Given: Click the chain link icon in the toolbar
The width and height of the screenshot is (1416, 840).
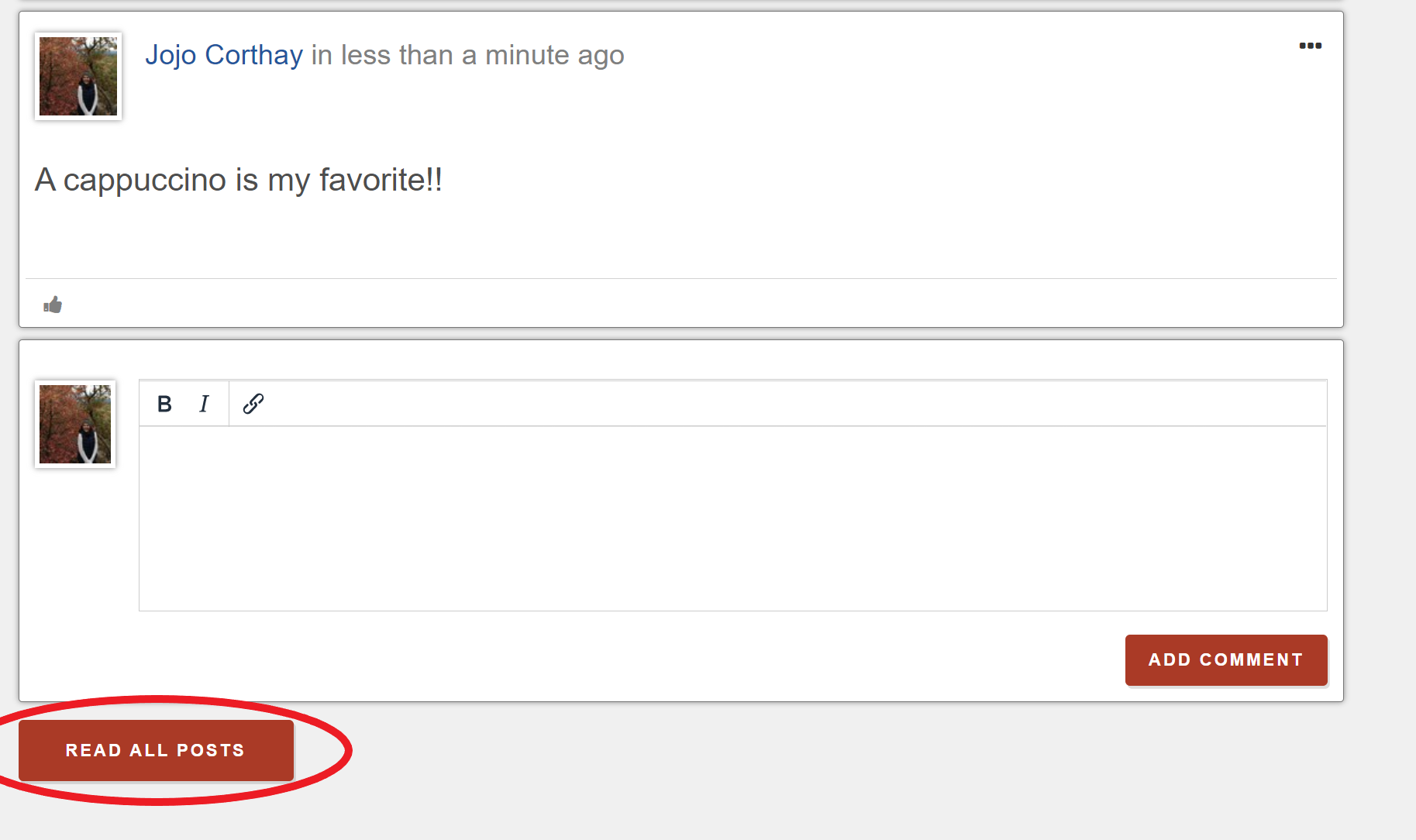Looking at the screenshot, I should [253, 403].
